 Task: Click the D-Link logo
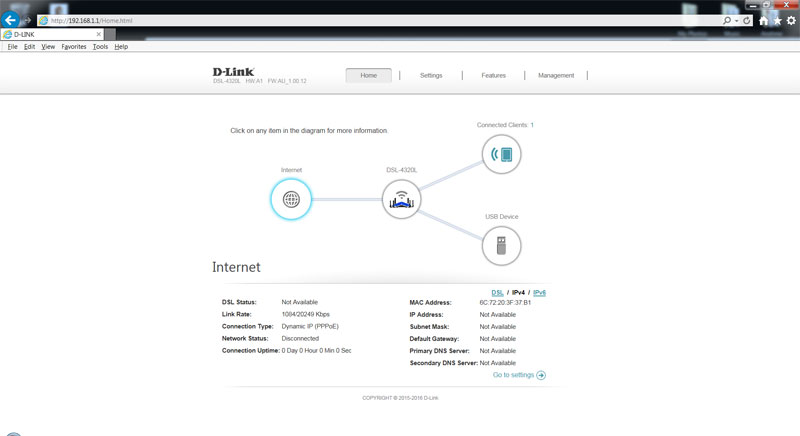point(233,72)
